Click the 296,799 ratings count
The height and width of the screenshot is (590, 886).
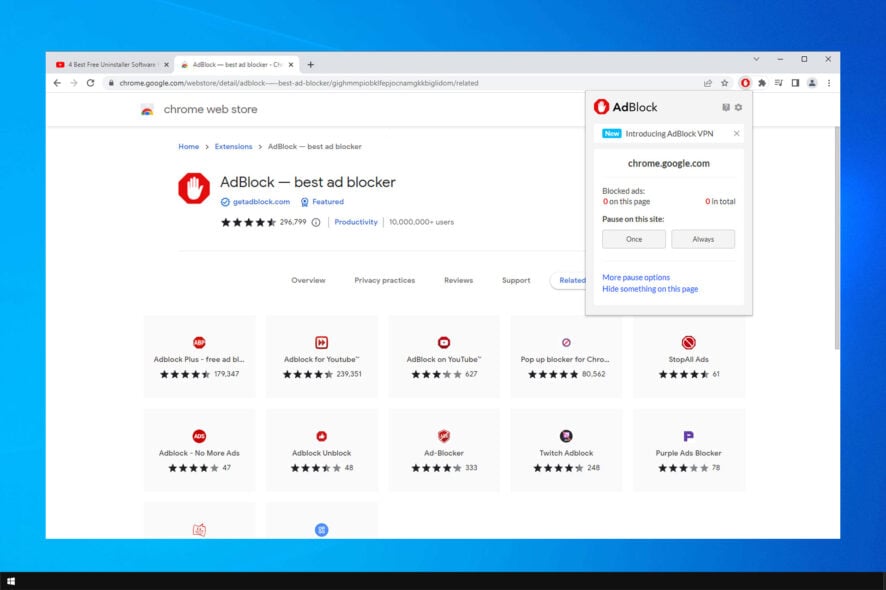point(293,222)
